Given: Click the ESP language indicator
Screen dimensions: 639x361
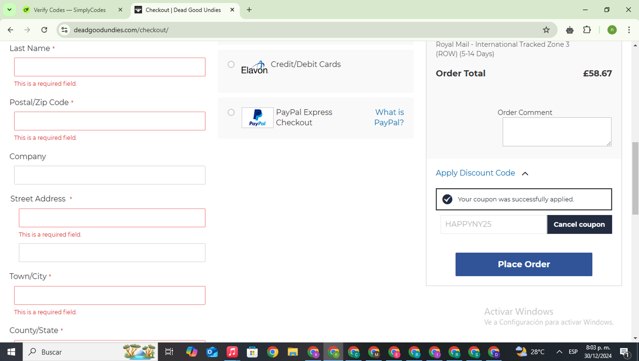Looking at the screenshot, I should [573, 352].
